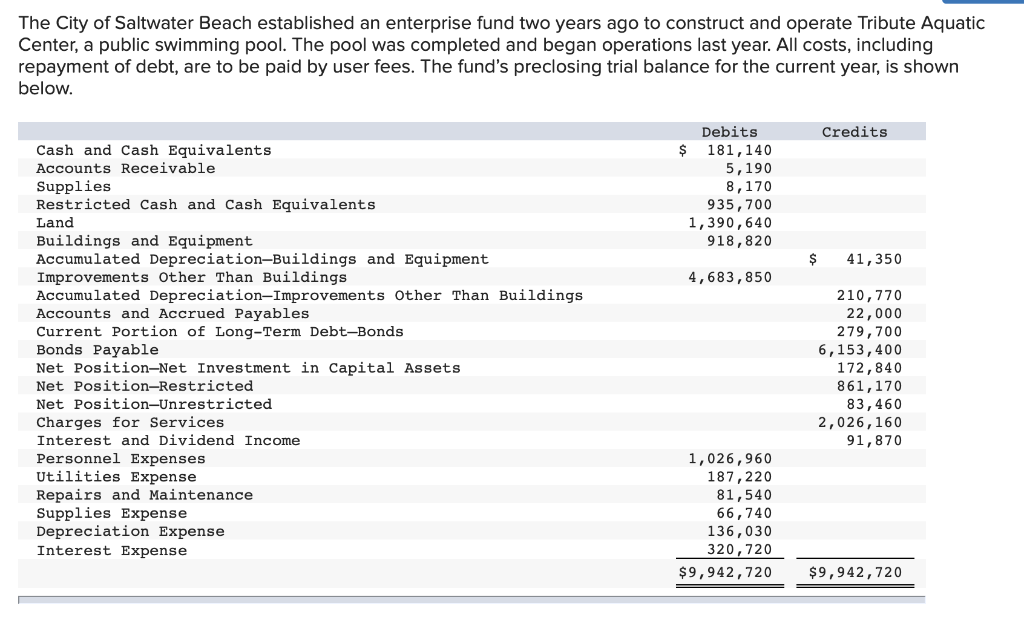Click the 'Debits' column header
Viewport: 1024px width, 629px height.
pos(729,132)
